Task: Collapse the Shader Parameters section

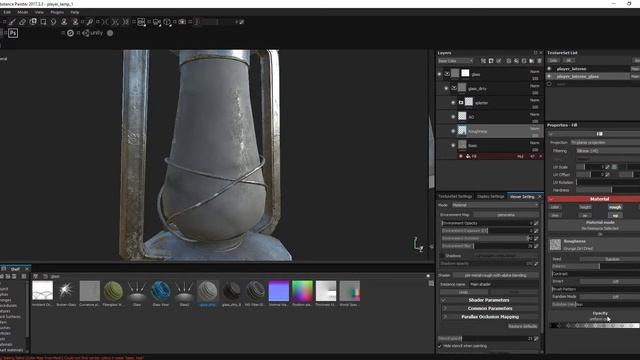Action: [444, 300]
